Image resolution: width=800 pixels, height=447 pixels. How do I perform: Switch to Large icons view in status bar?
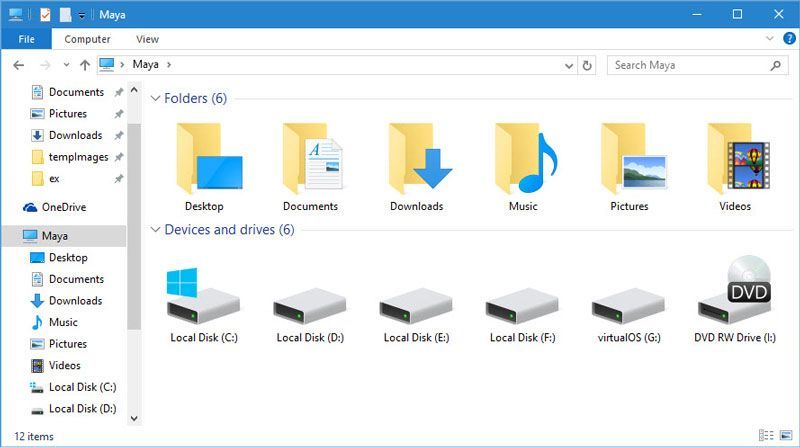click(786, 435)
